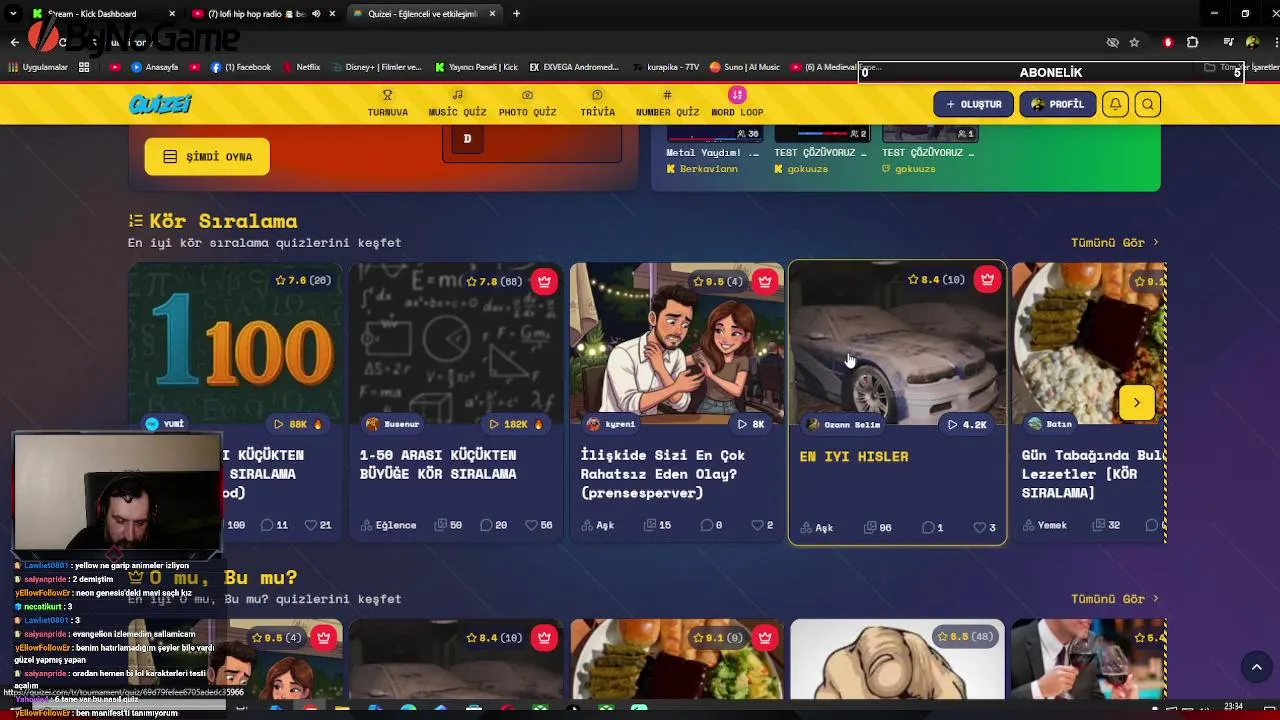Open the Yayıncı Paneli | Kick bookmark
1280x720 pixels.
(477, 67)
